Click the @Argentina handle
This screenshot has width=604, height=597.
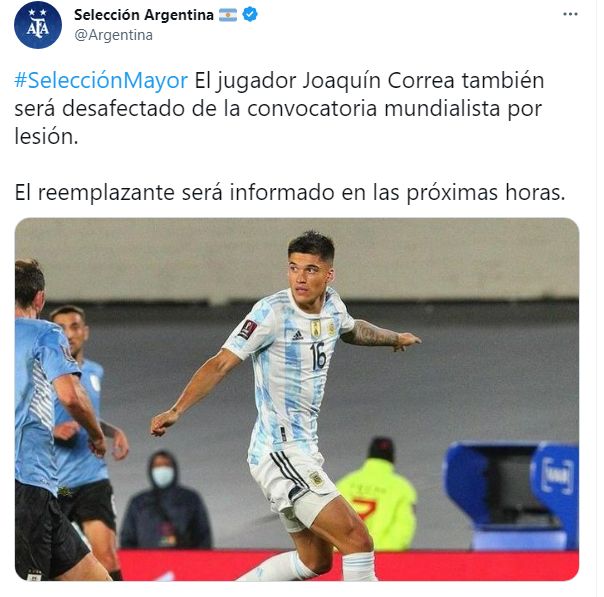(x=114, y=35)
